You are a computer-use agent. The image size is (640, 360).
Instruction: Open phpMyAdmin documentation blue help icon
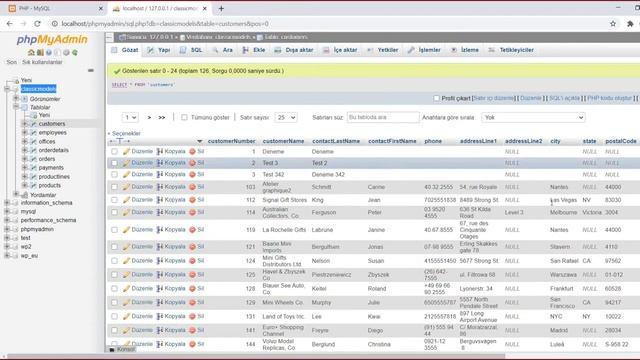[49, 53]
